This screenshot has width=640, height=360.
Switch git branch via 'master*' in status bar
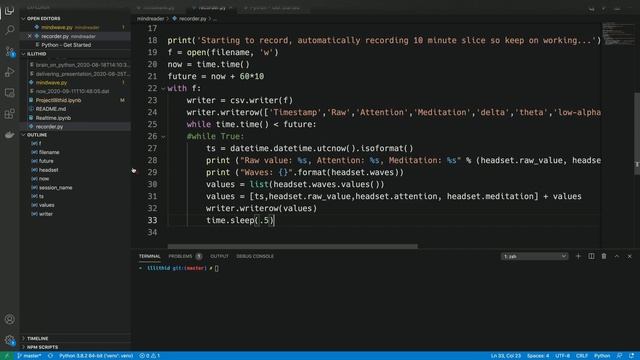tap(29, 356)
